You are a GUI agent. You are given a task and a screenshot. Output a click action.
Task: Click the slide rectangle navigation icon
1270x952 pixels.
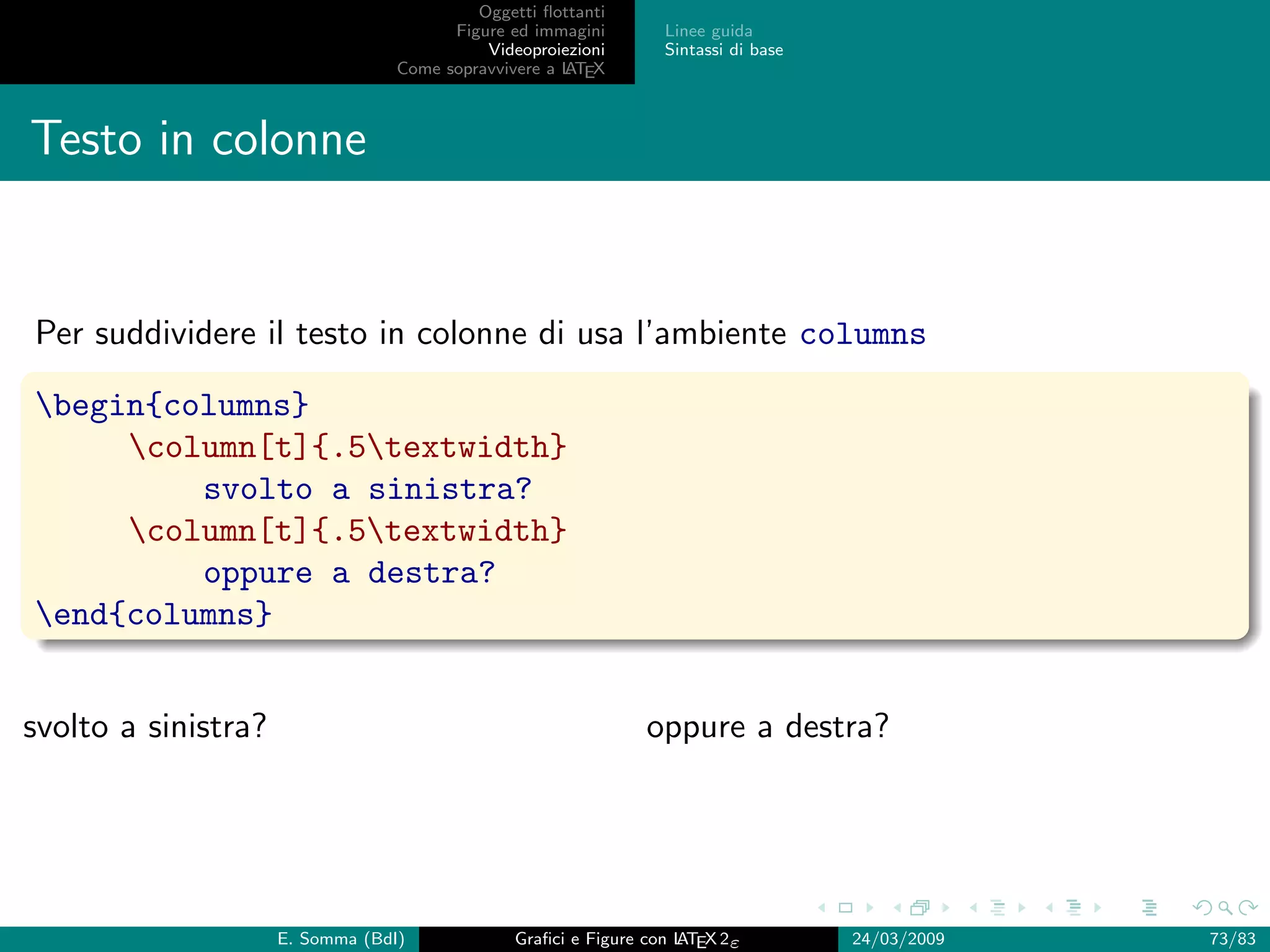846,908
